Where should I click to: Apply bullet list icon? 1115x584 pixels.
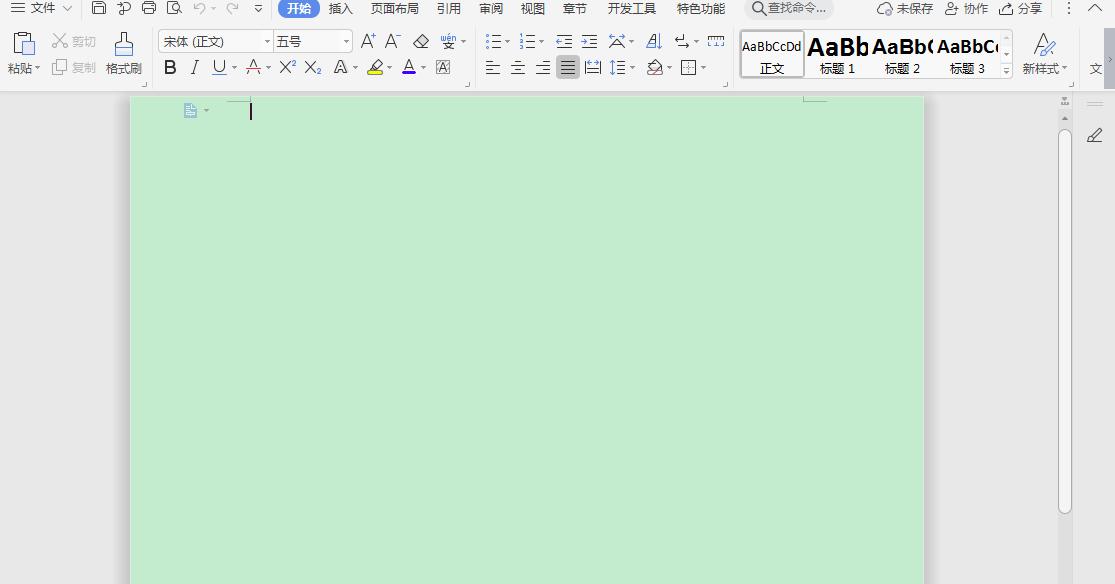tap(494, 41)
